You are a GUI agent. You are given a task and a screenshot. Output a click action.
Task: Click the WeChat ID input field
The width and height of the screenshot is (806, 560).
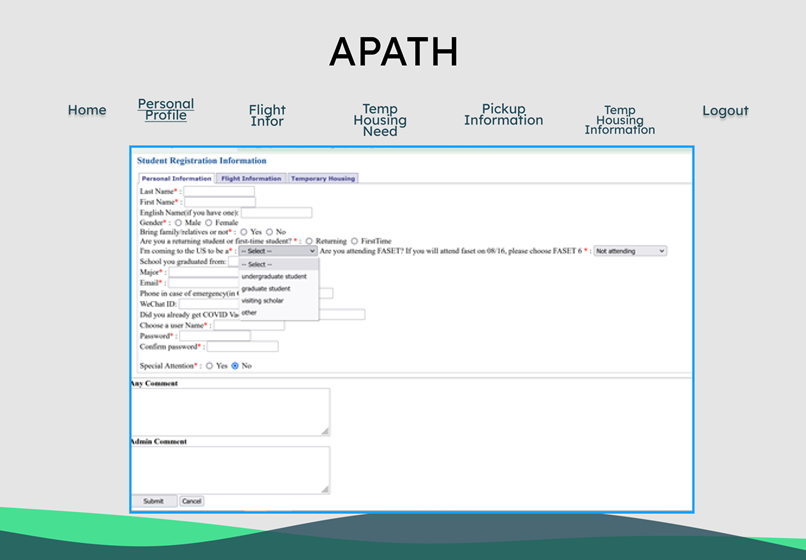click(x=209, y=304)
